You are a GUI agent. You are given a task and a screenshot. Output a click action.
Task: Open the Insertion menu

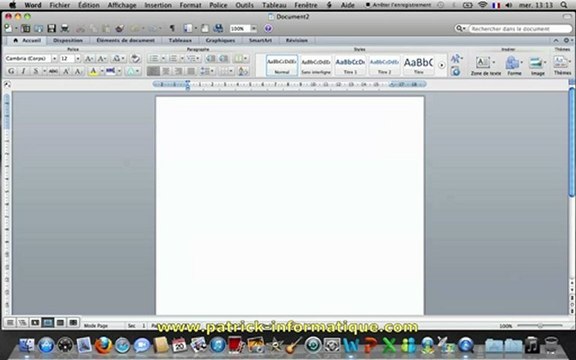(158, 5)
